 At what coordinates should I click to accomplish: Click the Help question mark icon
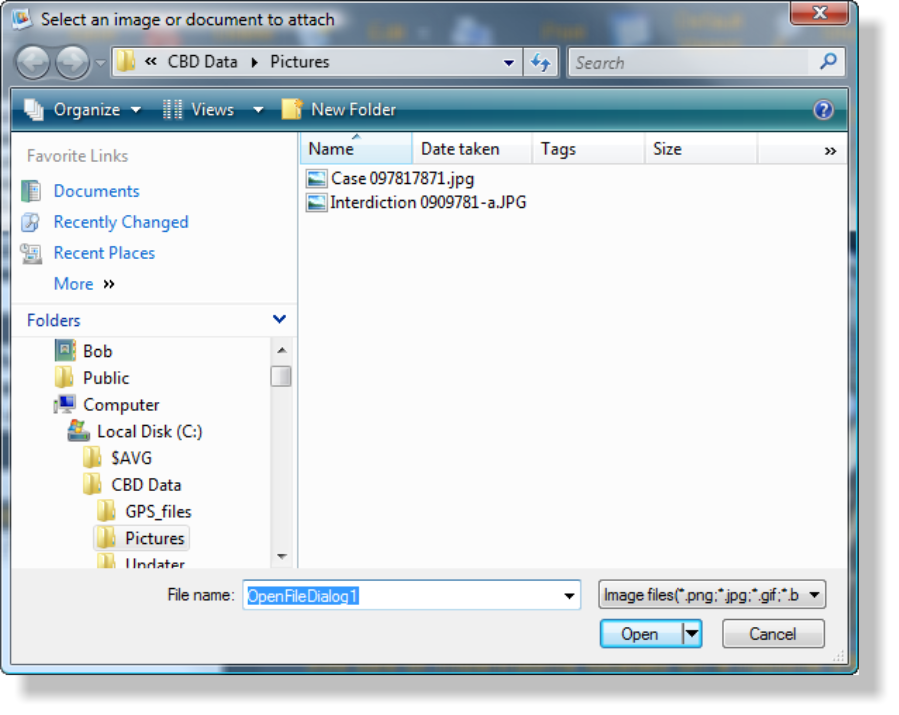click(x=823, y=110)
